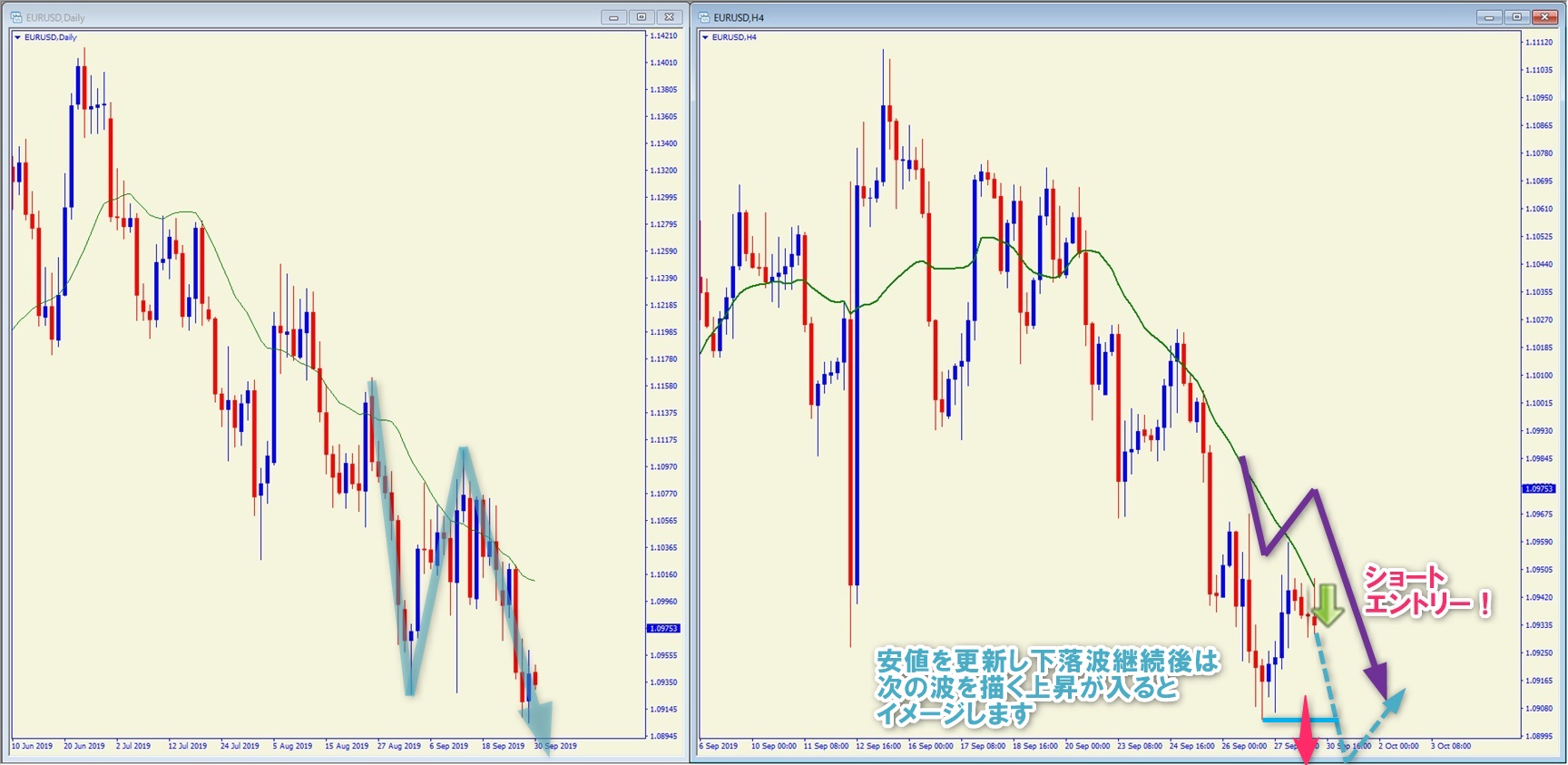Click the 2 Jul 2019 date on the Daily time axis
This screenshot has height=765, width=1568.
click(x=133, y=746)
